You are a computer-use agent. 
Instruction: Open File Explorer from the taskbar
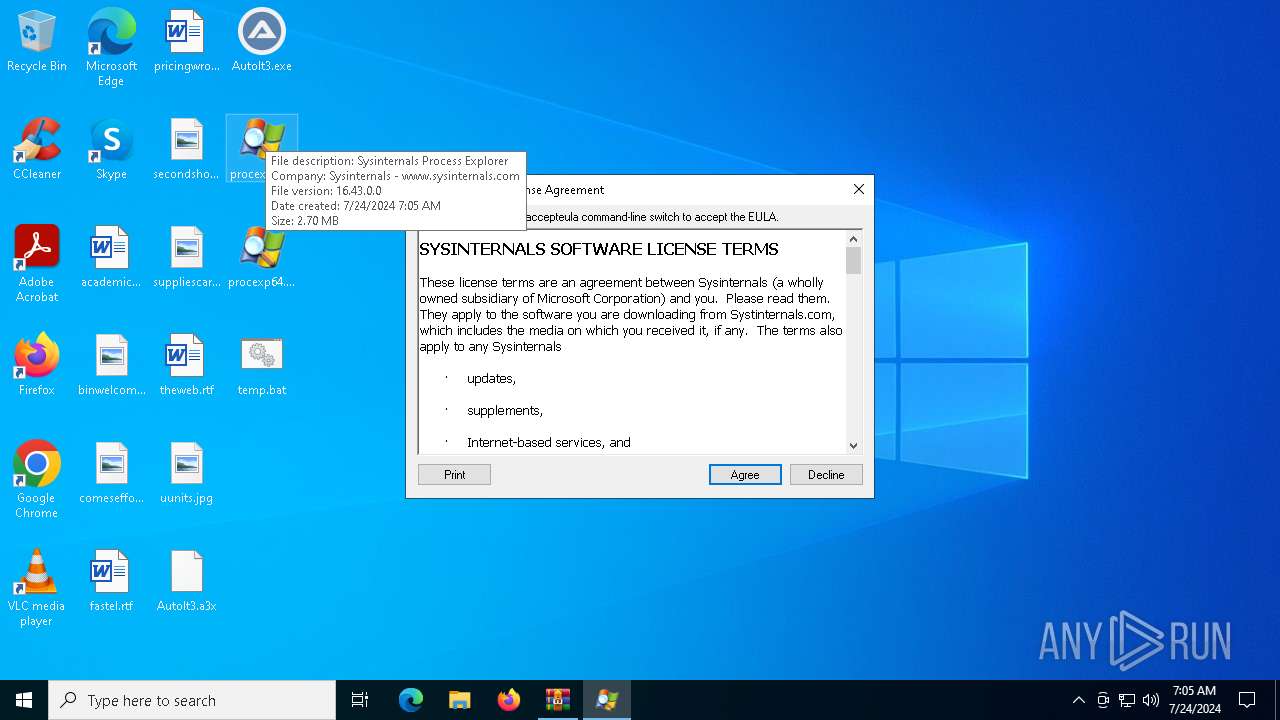460,700
